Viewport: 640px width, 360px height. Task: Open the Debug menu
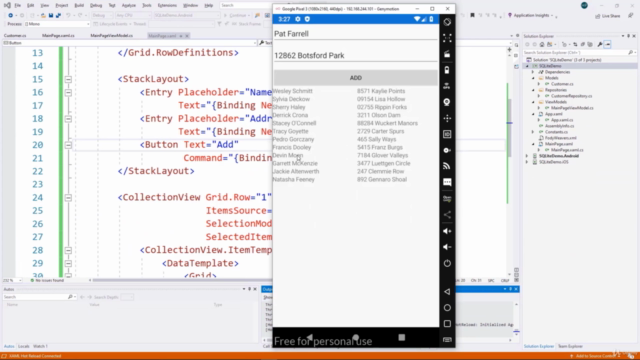pyautogui.click(x=96, y=5)
